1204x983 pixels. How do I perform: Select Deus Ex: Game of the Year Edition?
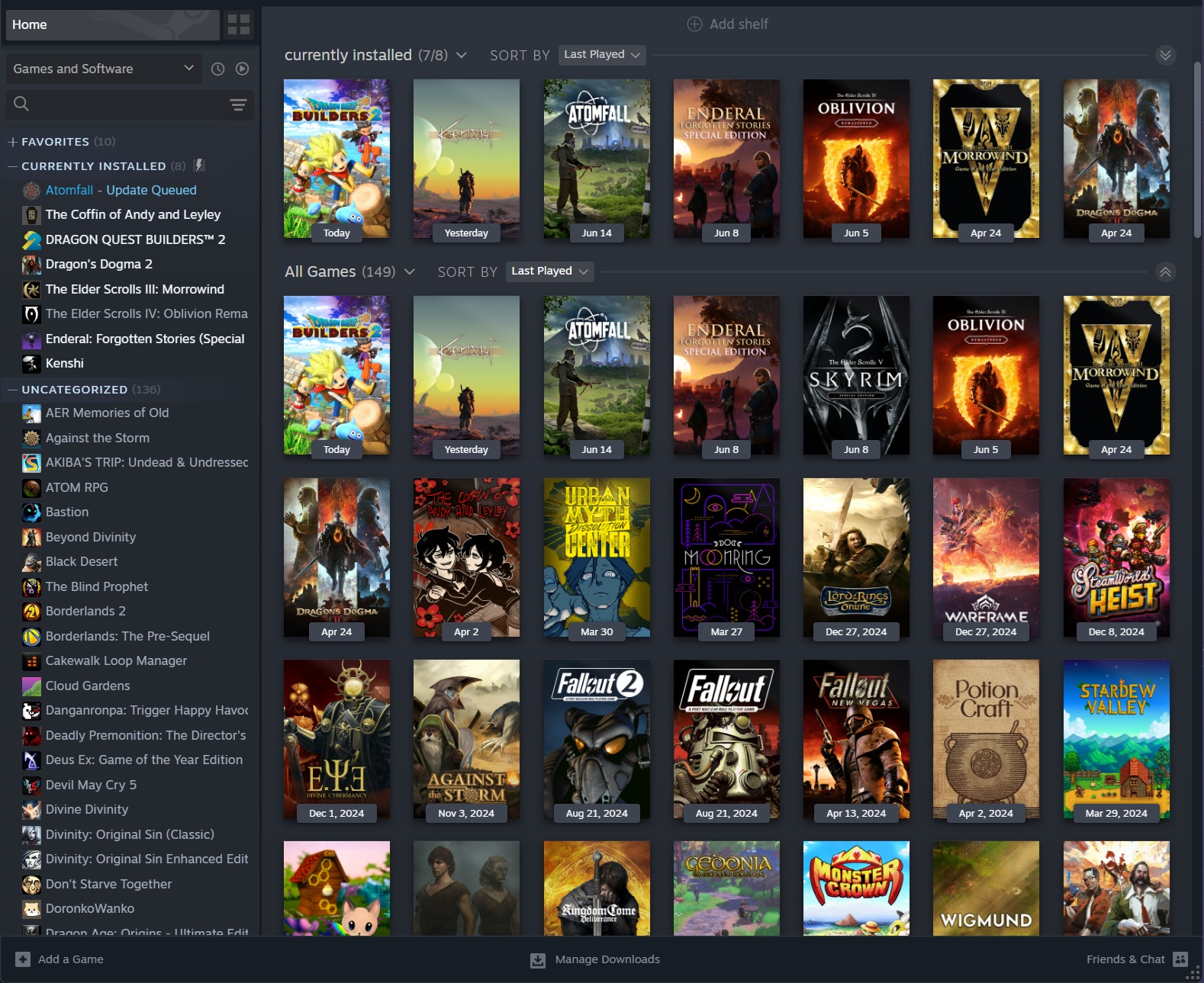144,760
